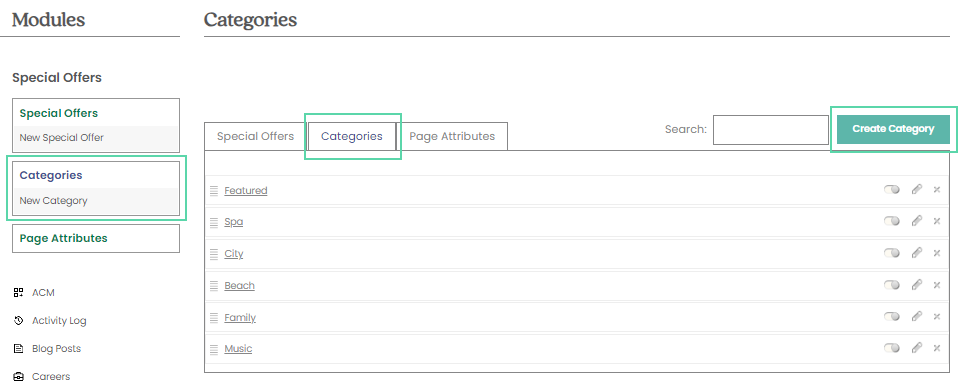Delete the Spa category with X icon

(x=936, y=221)
